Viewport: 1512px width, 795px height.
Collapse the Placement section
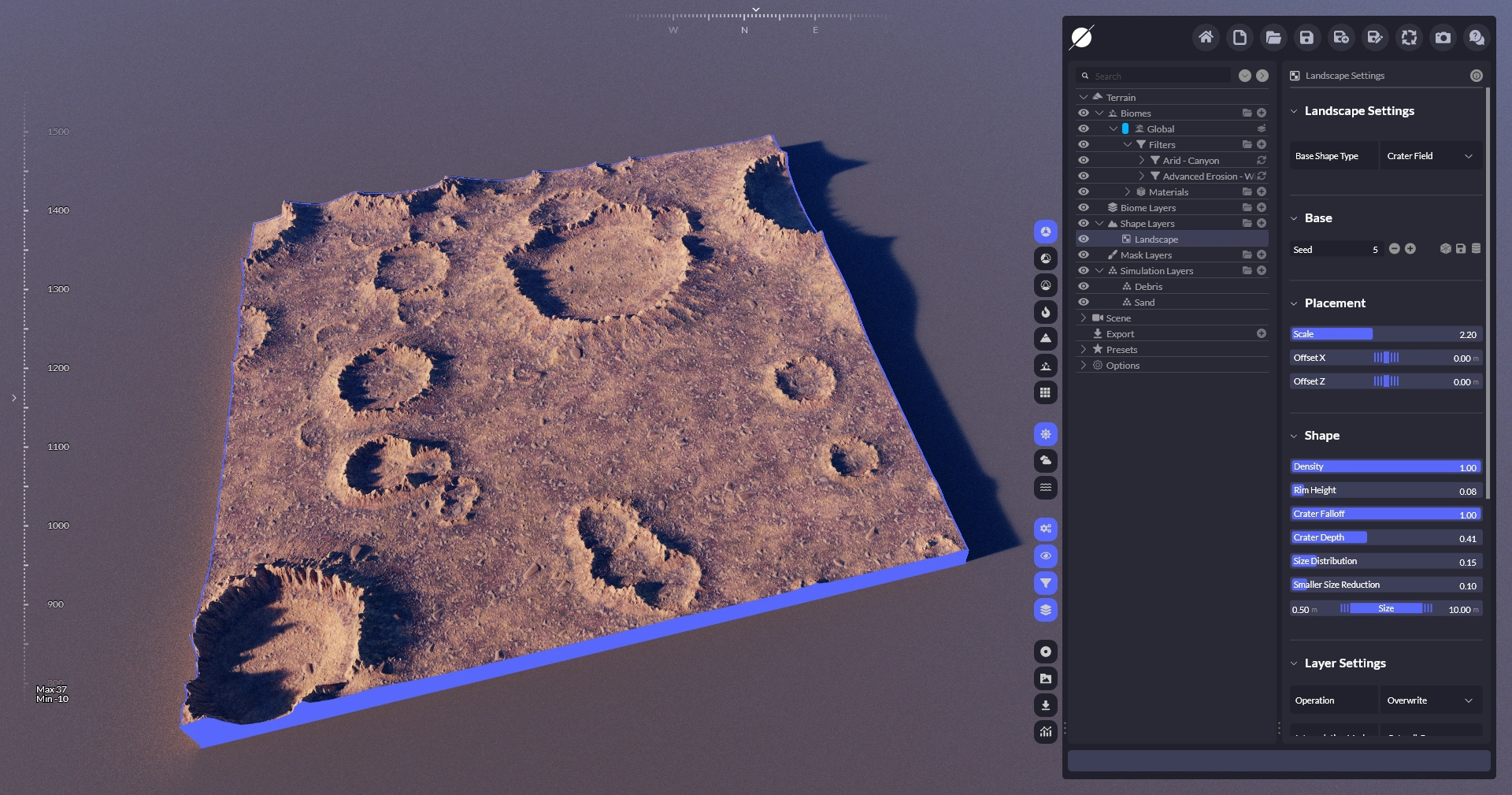[1294, 303]
